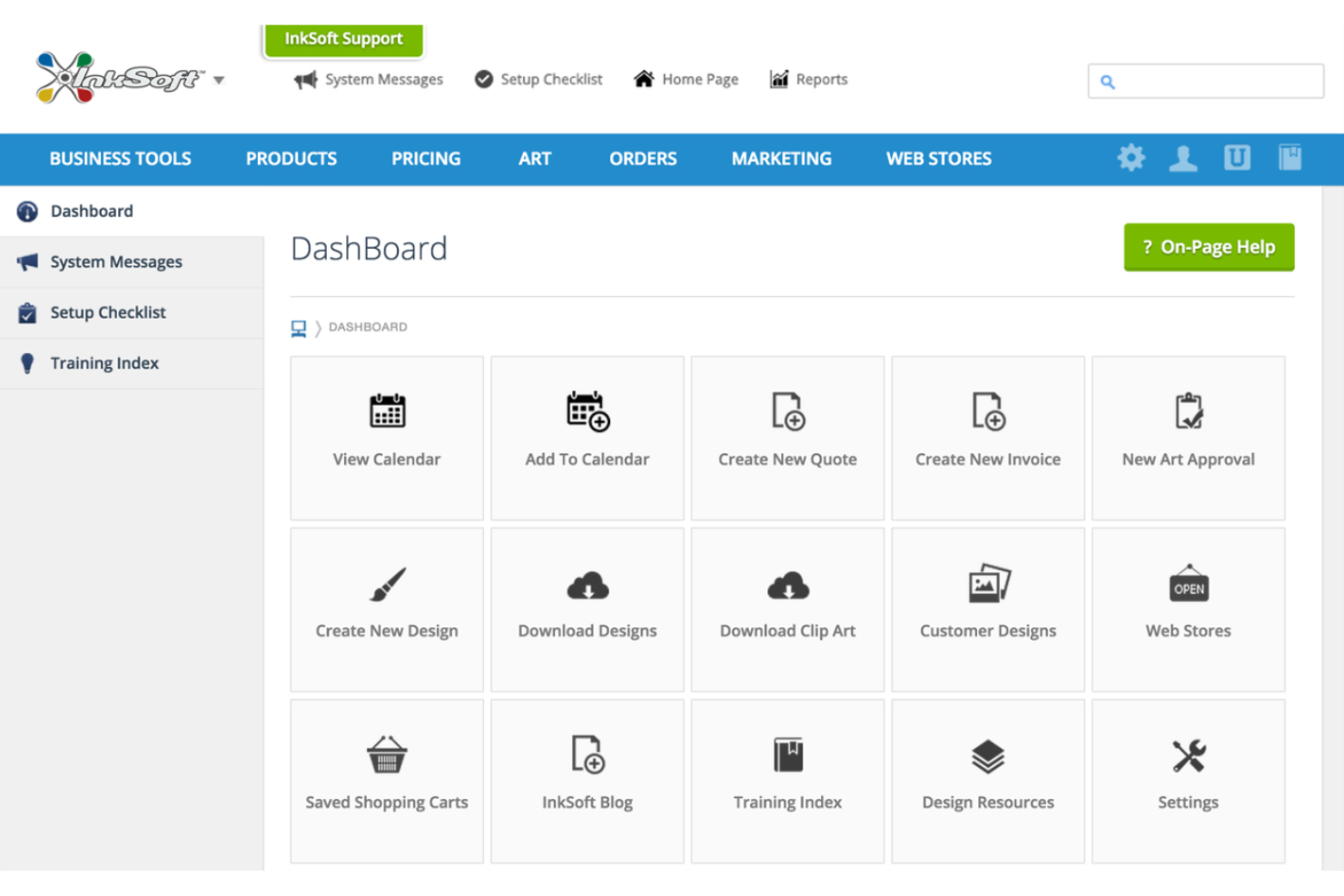This screenshot has height=896, width=1344.
Task: Click the chart icon beside Reports
Action: pos(779,79)
